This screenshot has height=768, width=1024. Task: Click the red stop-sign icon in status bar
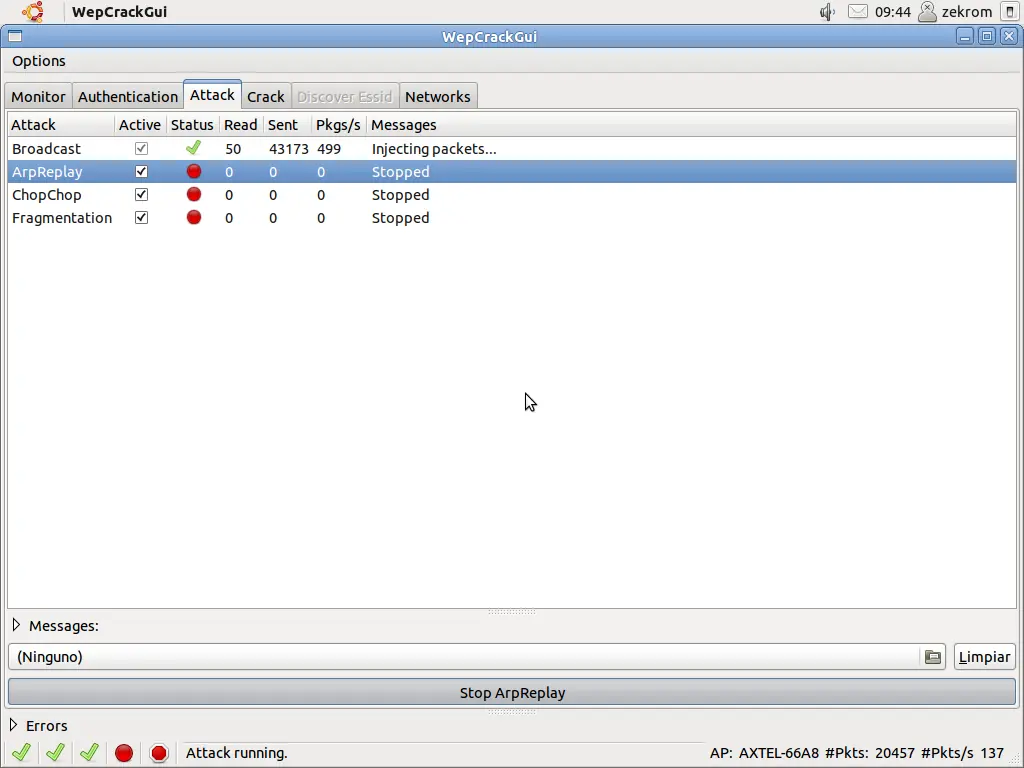(x=159, y=753)
